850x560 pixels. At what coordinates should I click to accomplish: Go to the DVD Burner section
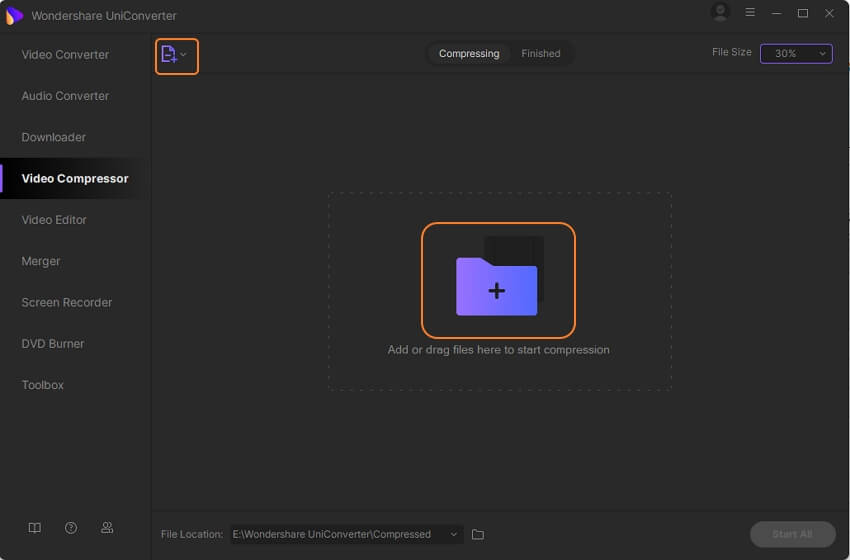pyautogui.click(x=53, y=344)
